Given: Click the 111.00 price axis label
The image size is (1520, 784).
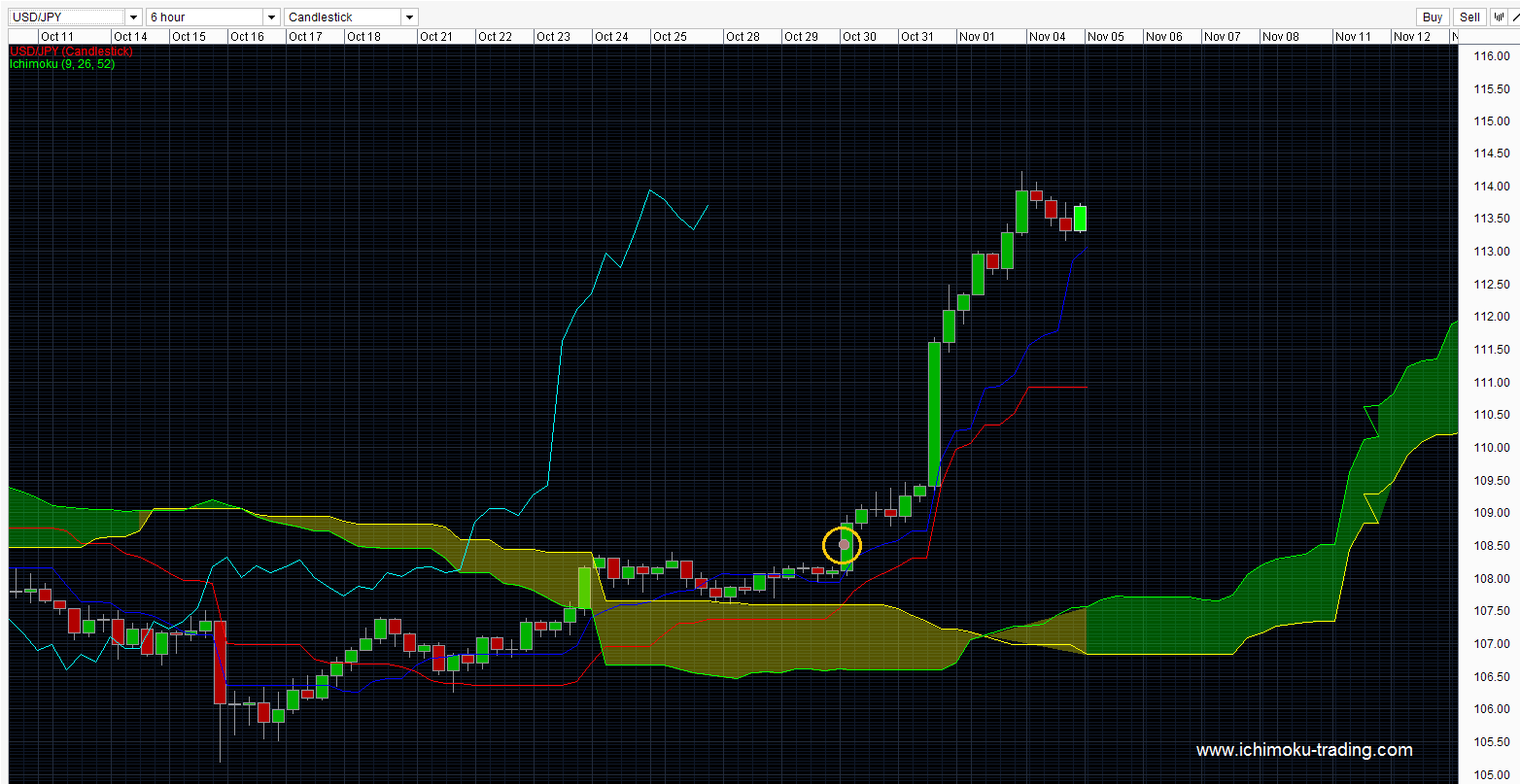Looking at the screenshot, I should point(1492,383).
